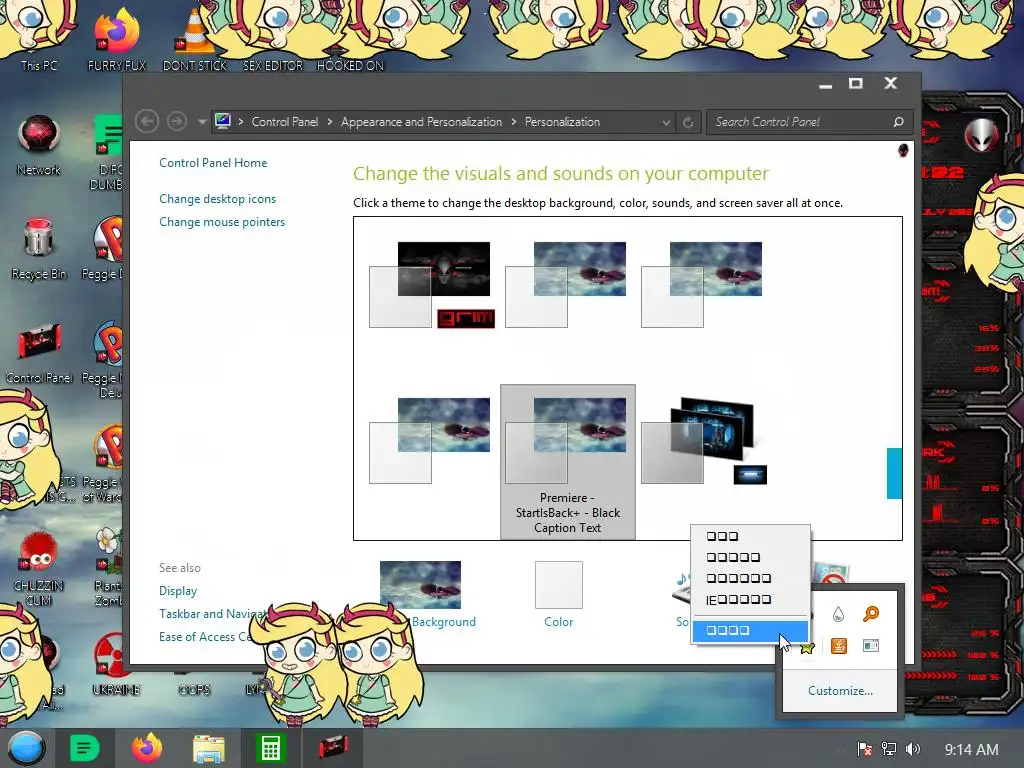
Task: Open Control Panel breadcrumb
Action: [x=285, y=122]
